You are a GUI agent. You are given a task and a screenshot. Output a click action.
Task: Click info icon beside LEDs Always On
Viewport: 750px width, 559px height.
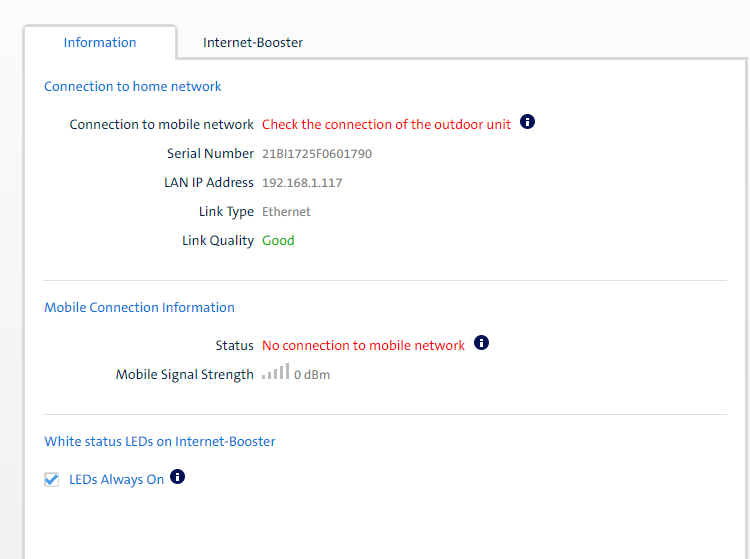coord(178,477)
